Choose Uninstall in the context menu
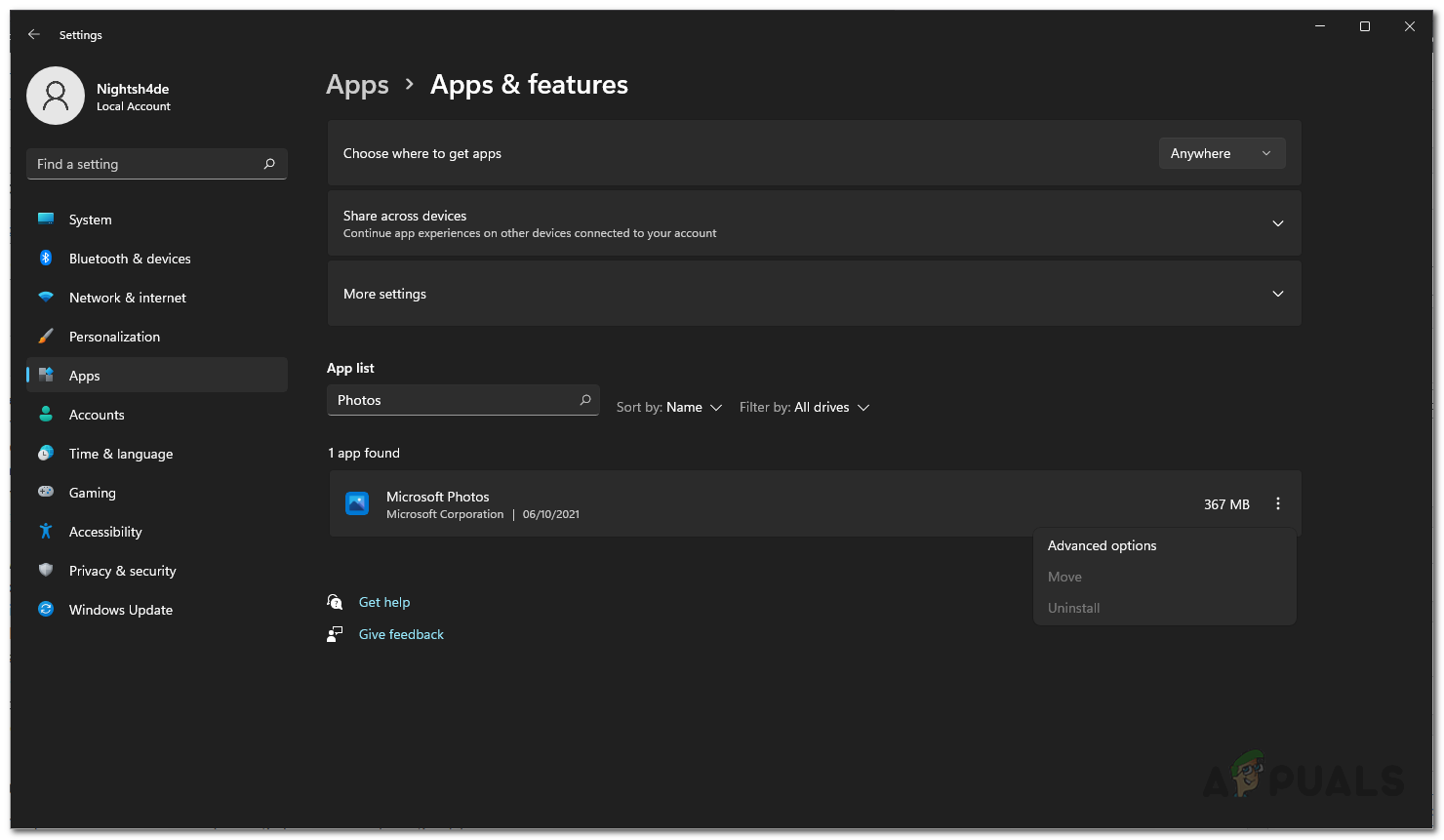This screenshot has width=1444, height=840. (x=1073, y=608)
